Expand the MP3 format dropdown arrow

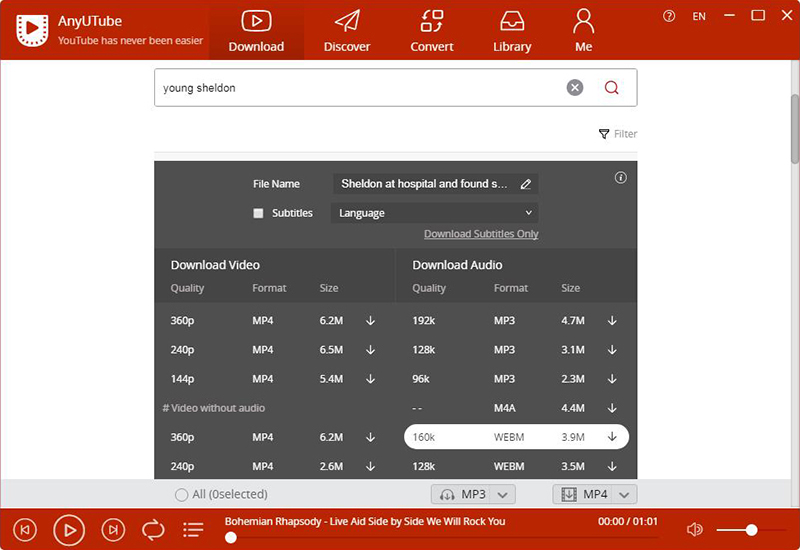[503, 494]
